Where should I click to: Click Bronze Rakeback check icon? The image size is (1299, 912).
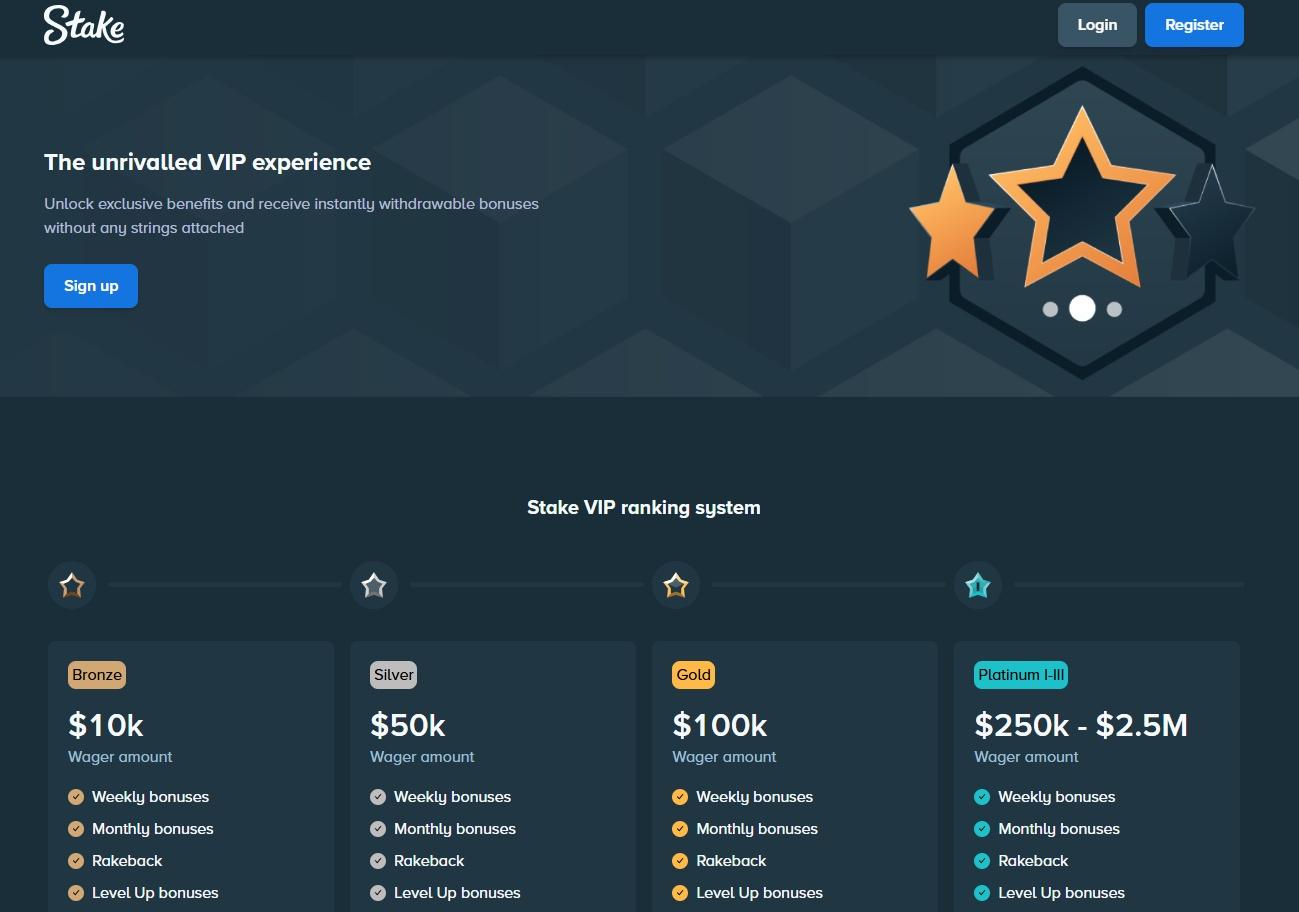click(x=76, y=861)
